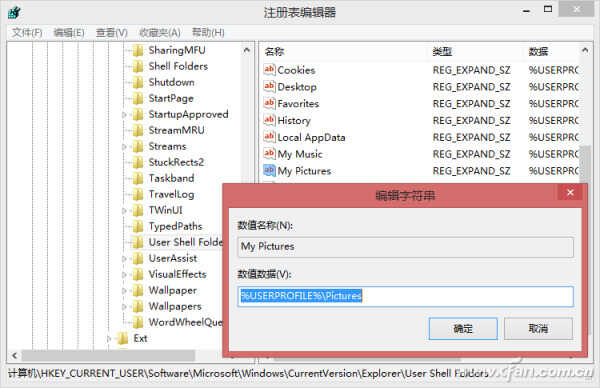The width and height of the screenshot is (600, 388).
Task: Select the User Shell Folders folder icon
Action: (x=137, y=243)
